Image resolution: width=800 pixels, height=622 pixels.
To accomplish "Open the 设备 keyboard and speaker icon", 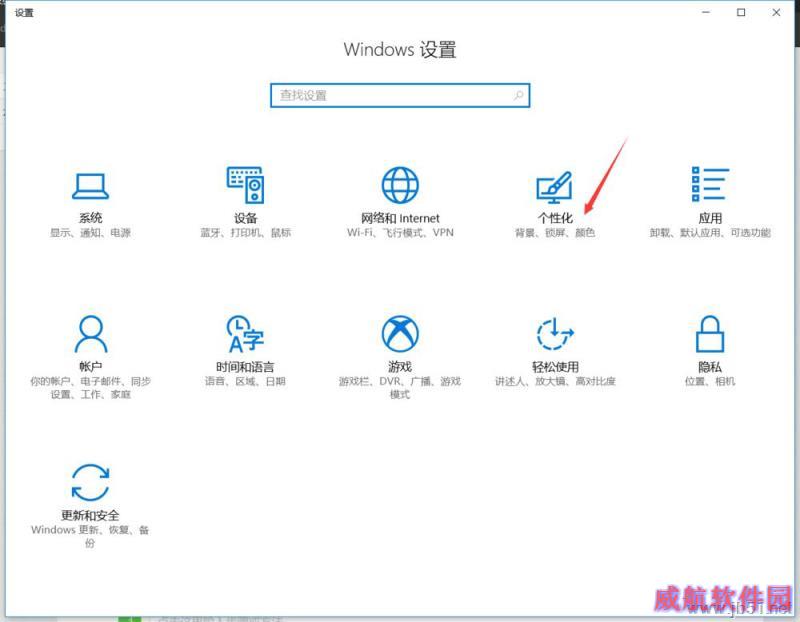I will click(x=245, y=185).
